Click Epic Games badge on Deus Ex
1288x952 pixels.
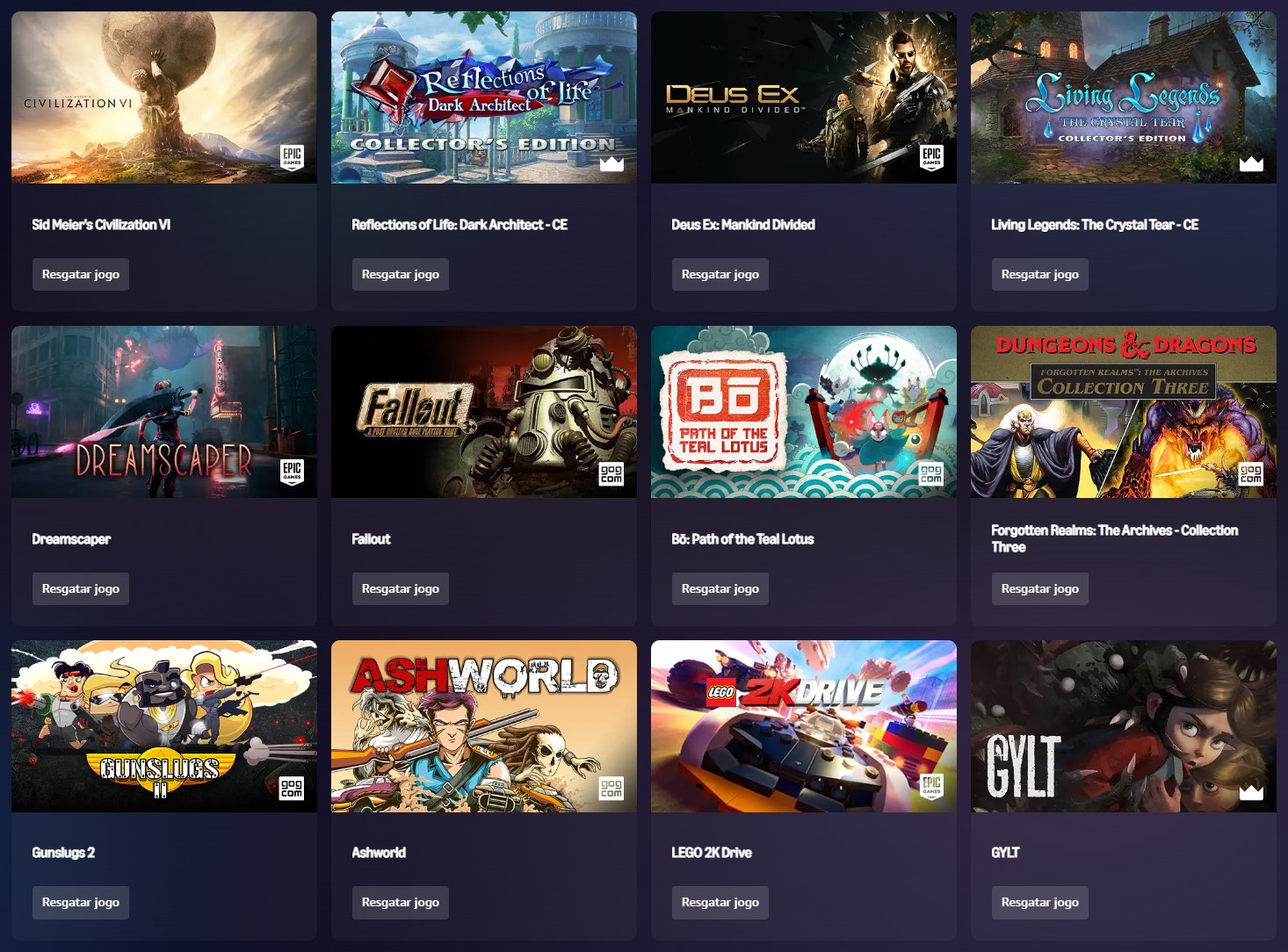(x=931, y=157)
